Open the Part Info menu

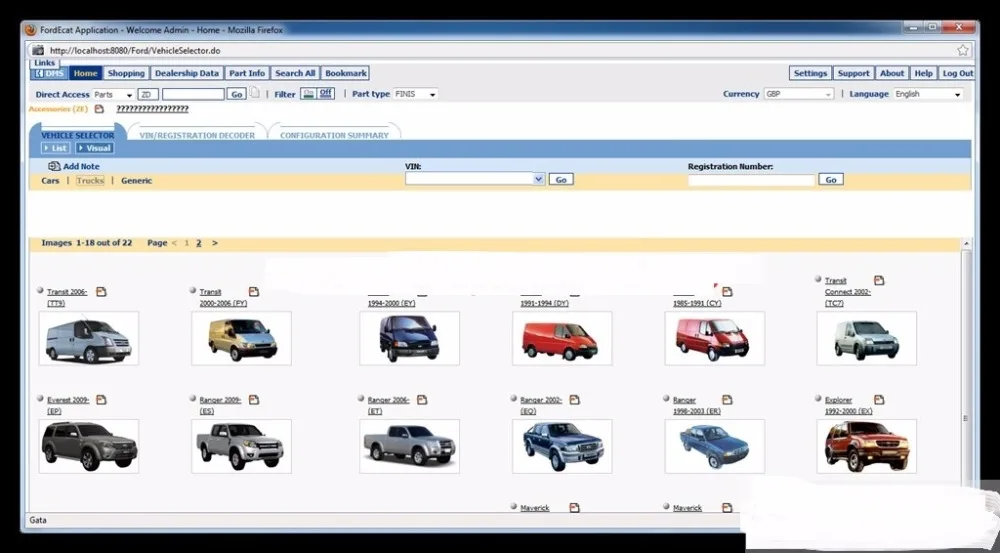coord(247,73)
